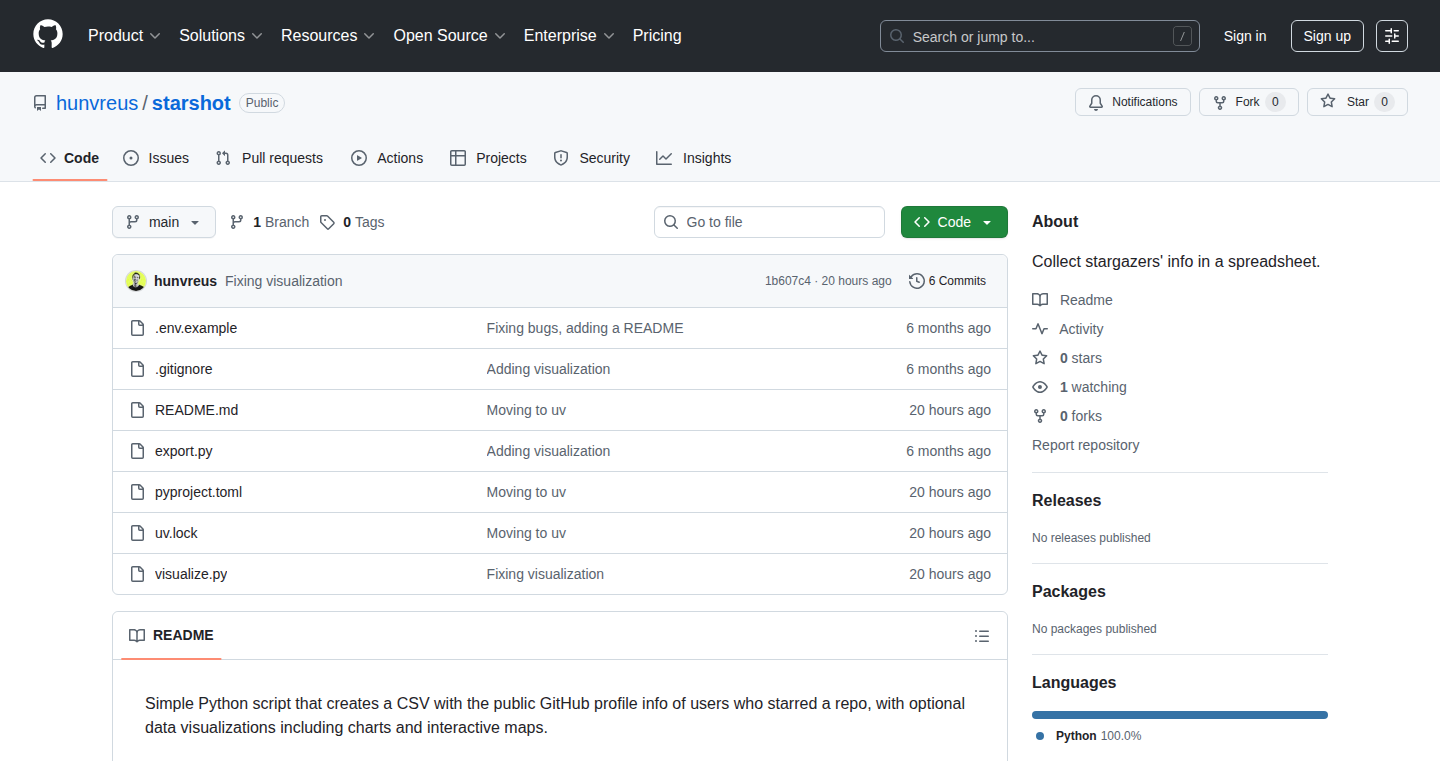
Task: Open the Packages section heading
Action: click(x=1069, y=591)
